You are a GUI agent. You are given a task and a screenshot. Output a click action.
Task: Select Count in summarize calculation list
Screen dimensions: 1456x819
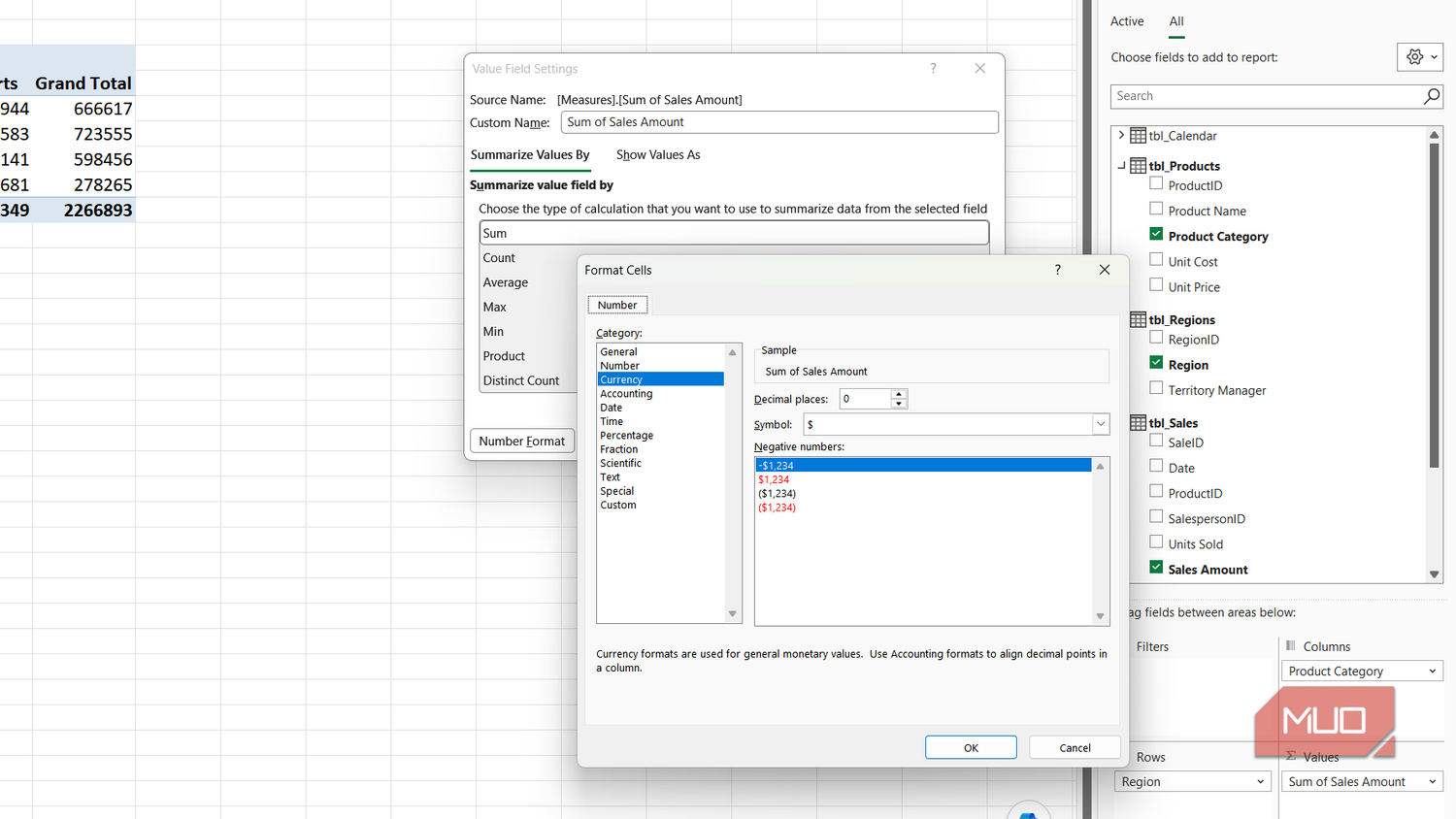[x=499, y=258]
